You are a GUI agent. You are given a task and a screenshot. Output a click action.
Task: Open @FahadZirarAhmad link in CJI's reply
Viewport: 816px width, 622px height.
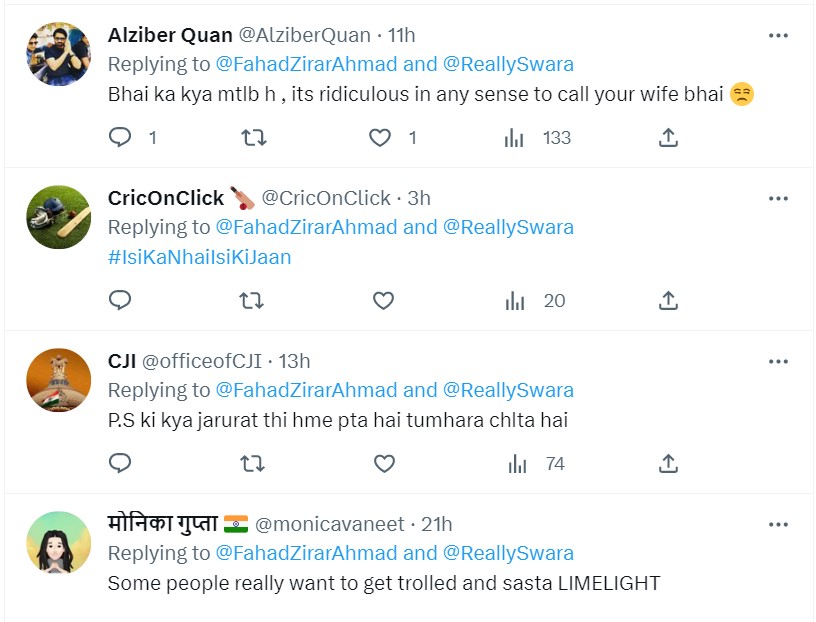(306, 390)
